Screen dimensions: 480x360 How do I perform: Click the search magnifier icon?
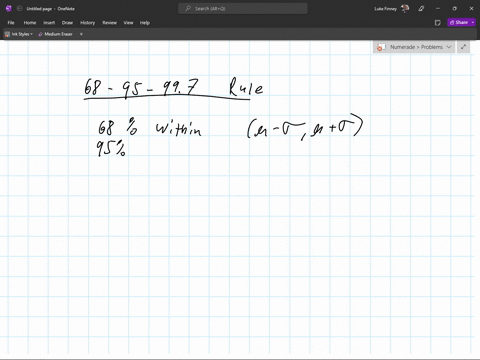pos(188,9)
